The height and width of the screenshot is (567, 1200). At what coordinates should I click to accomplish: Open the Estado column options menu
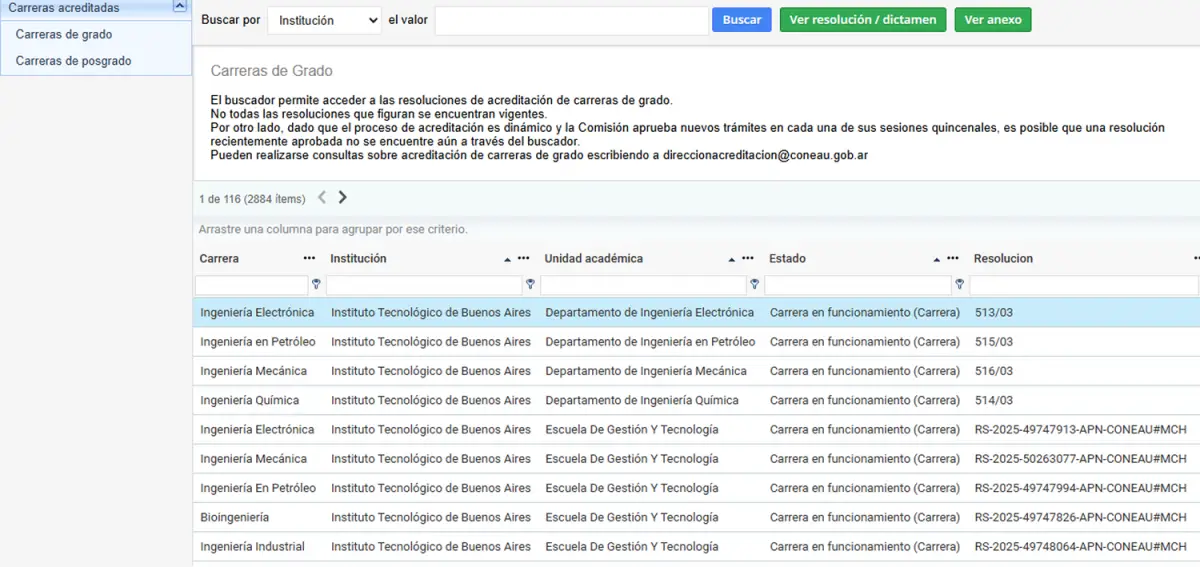coord(953,259)
